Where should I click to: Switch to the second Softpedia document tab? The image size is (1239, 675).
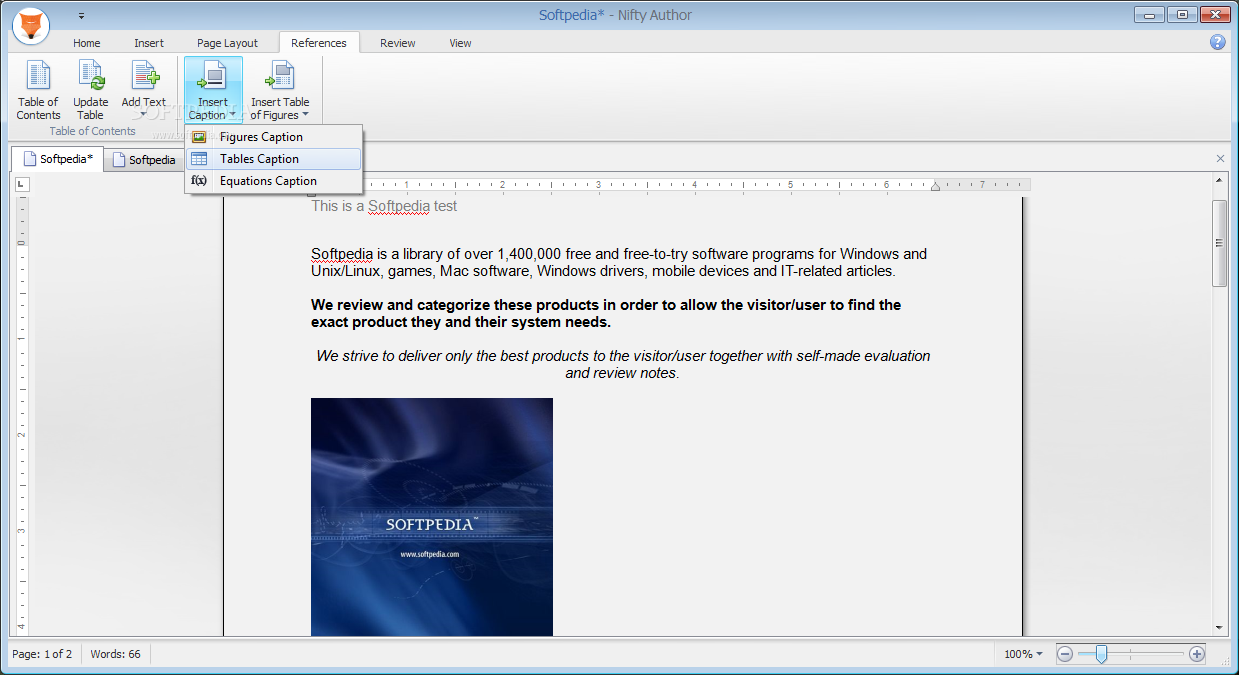tap(143, 160)
